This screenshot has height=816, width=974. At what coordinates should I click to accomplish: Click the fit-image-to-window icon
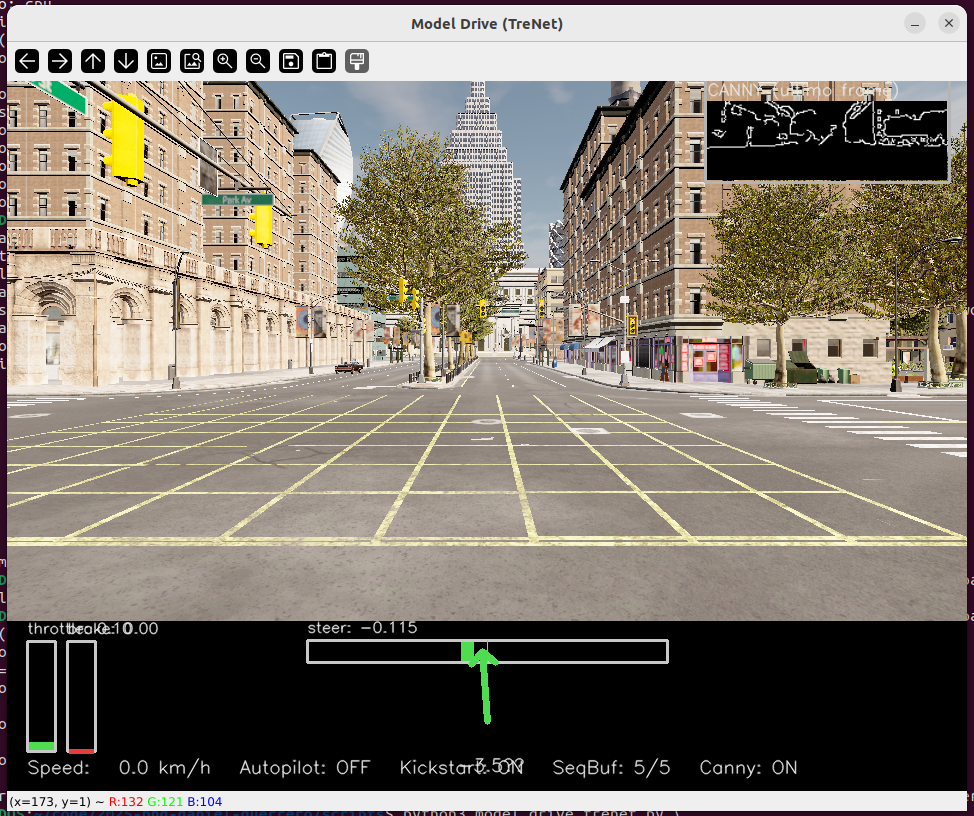192,61
